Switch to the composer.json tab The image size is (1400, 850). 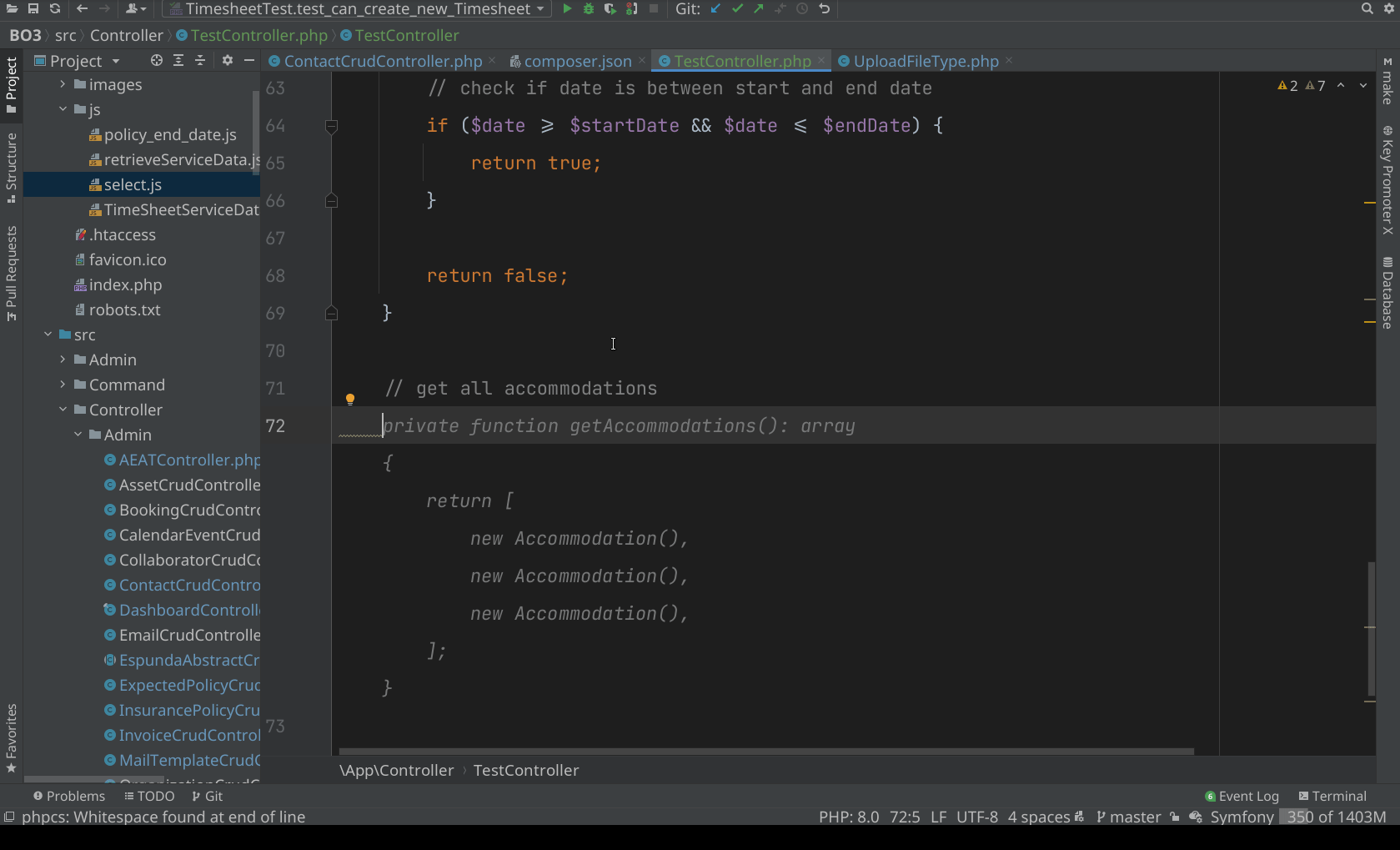click(579, 61)
